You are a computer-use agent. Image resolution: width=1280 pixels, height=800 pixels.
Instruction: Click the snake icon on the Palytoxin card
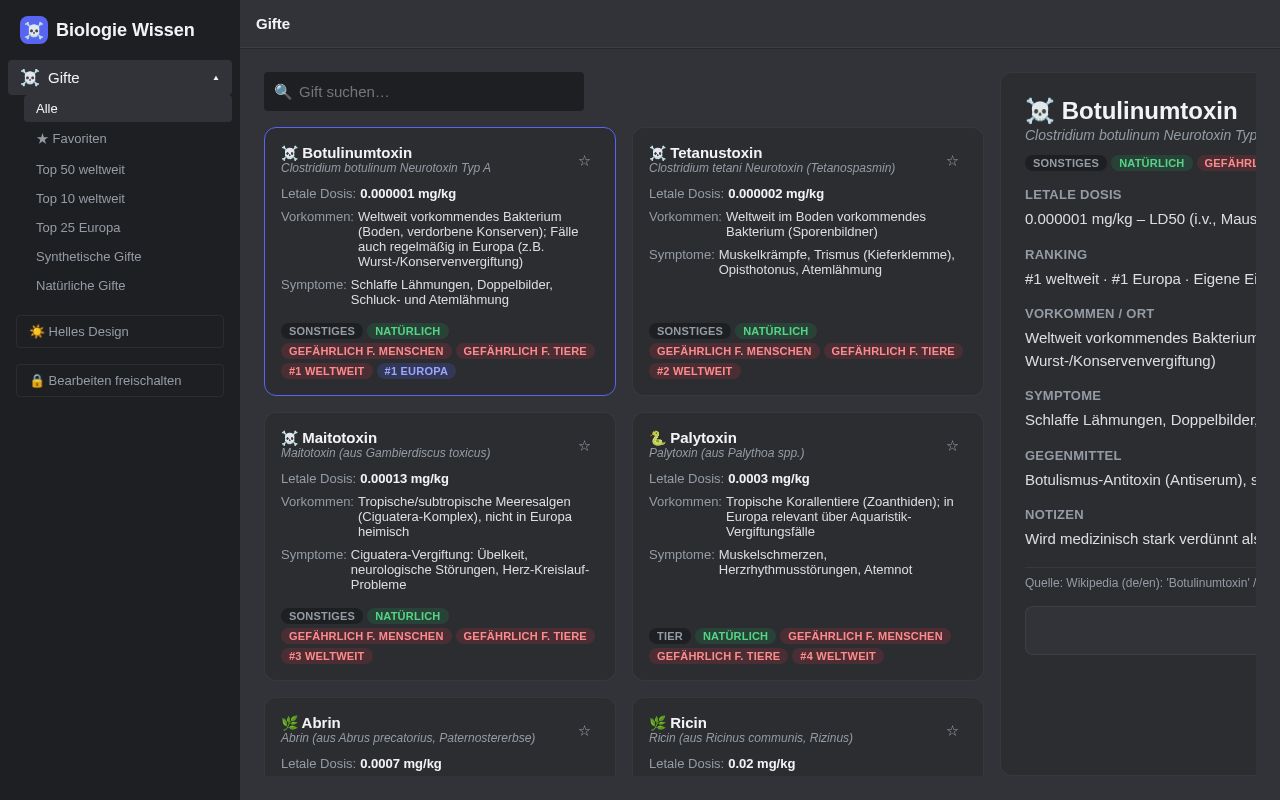[658, 438]
